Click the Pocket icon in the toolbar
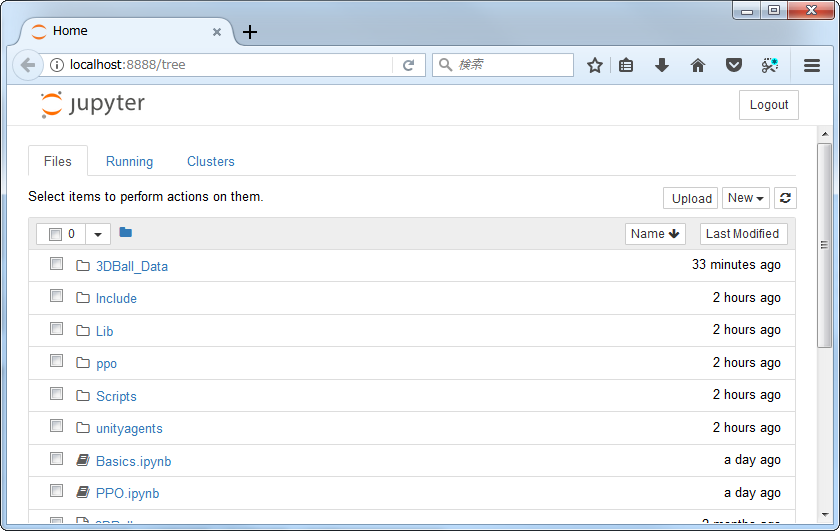This screenshot has width=840, height=531. [x=733, y=65]
